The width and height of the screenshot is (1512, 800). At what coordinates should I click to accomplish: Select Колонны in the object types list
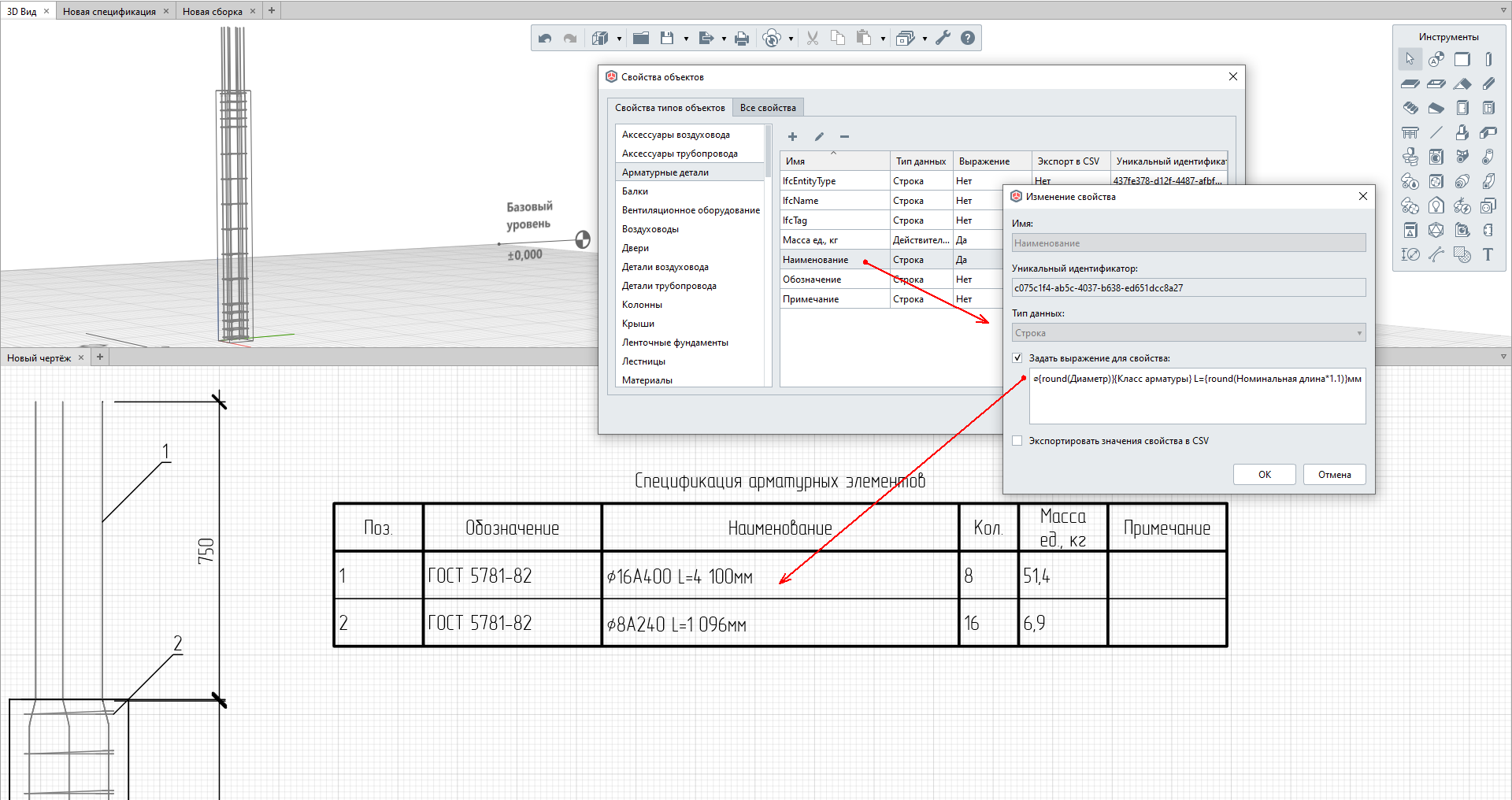[641, 304]
